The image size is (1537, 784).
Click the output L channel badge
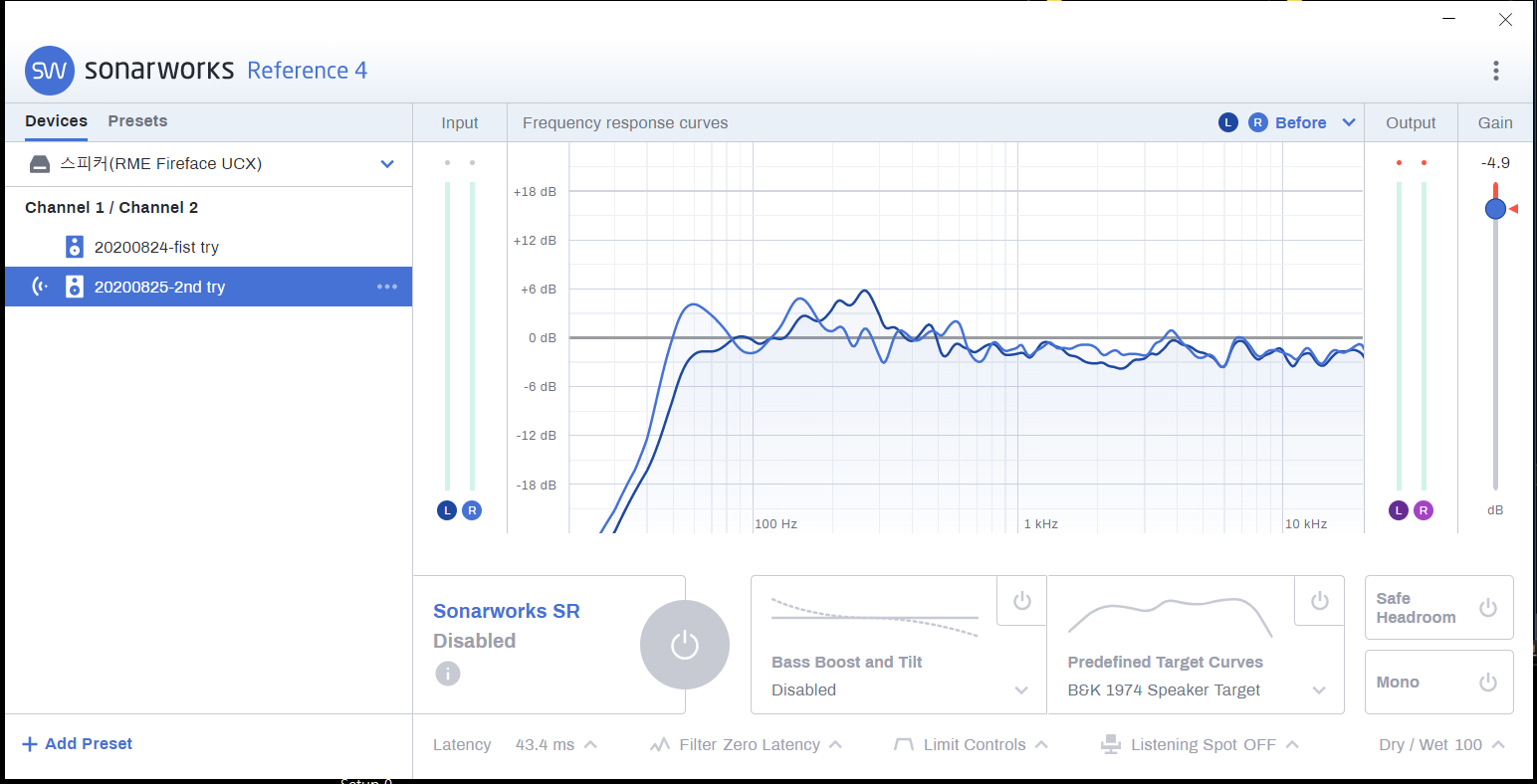(1399, 510)
